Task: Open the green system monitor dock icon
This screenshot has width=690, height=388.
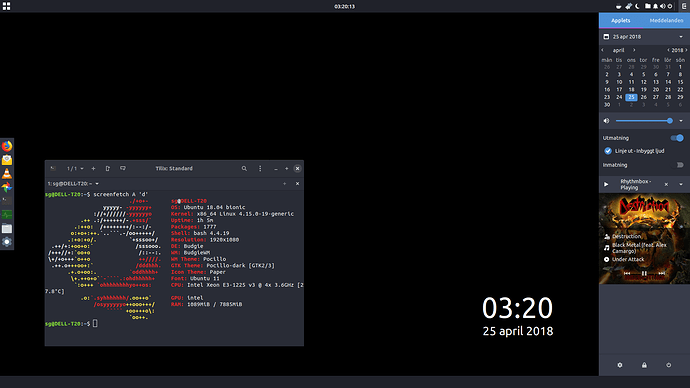Action: (7, 214)
